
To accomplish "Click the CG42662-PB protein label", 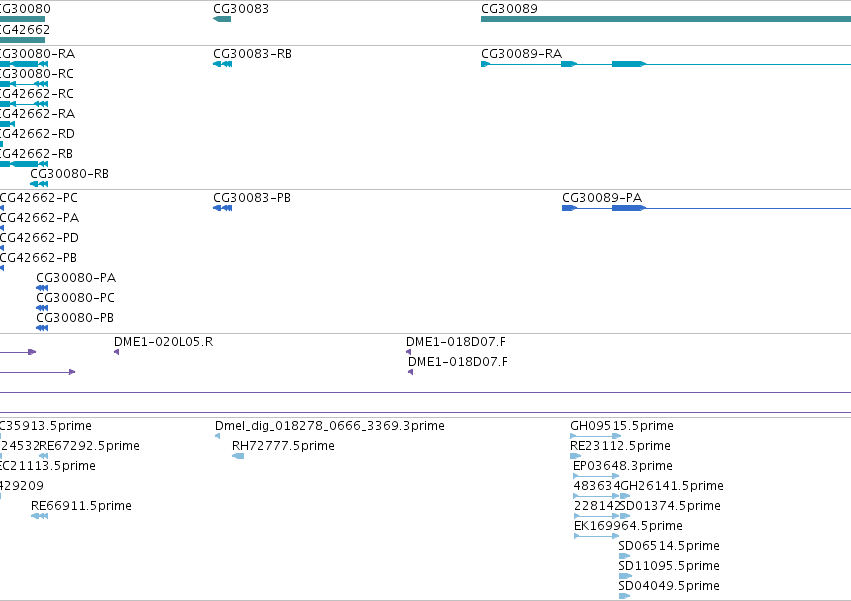I will pos(38,258).
